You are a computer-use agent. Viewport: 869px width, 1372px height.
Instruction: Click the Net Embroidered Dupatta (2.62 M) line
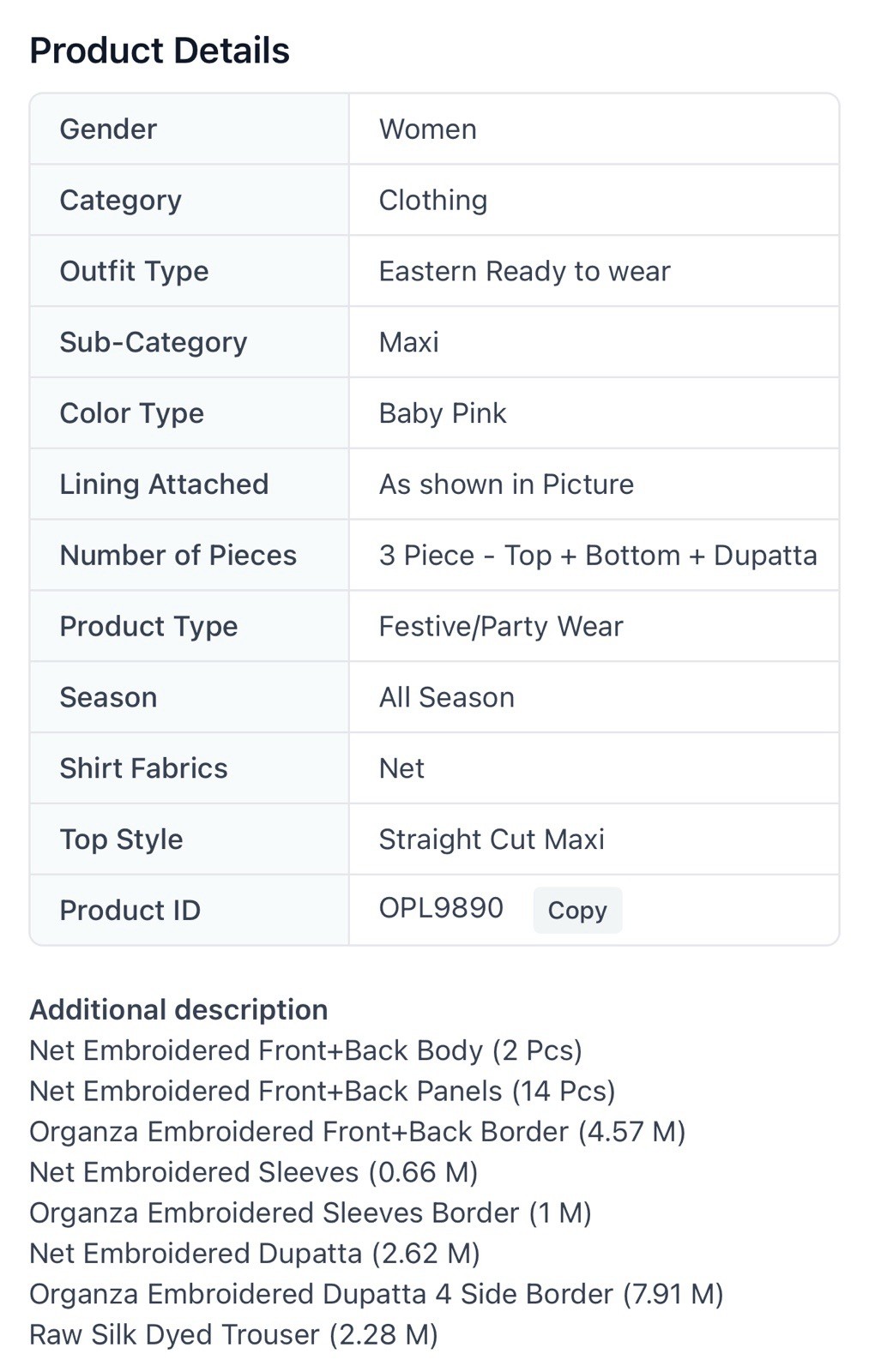255,1254
